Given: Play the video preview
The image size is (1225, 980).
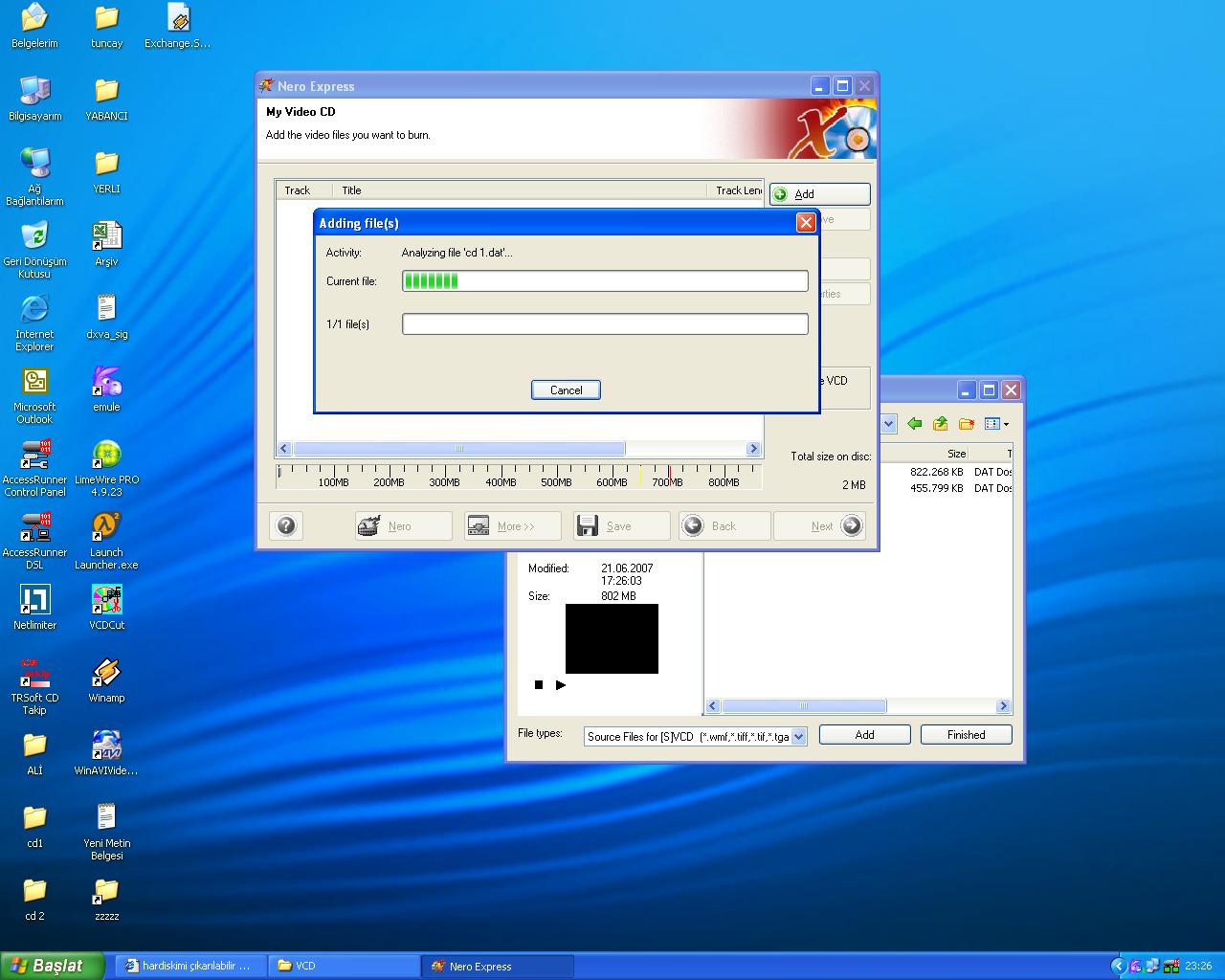Looking at the screenshot, I should (x=561, y=684).
